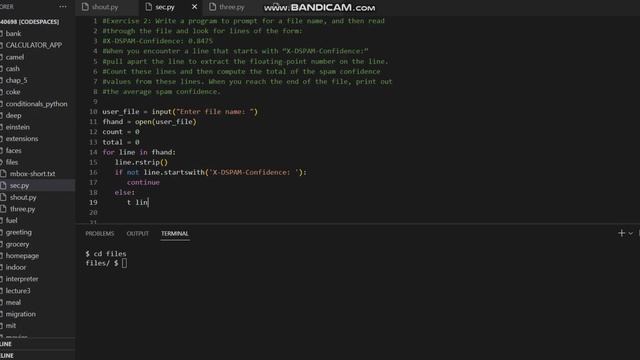The image size is (640, 360).
Task: Expand the conditionals_python folder
Action: 38,104
